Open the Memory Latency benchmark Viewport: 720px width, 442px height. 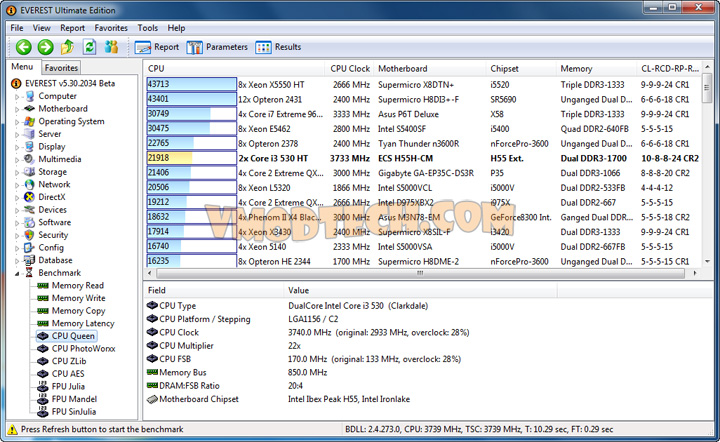tap(76, 324)
